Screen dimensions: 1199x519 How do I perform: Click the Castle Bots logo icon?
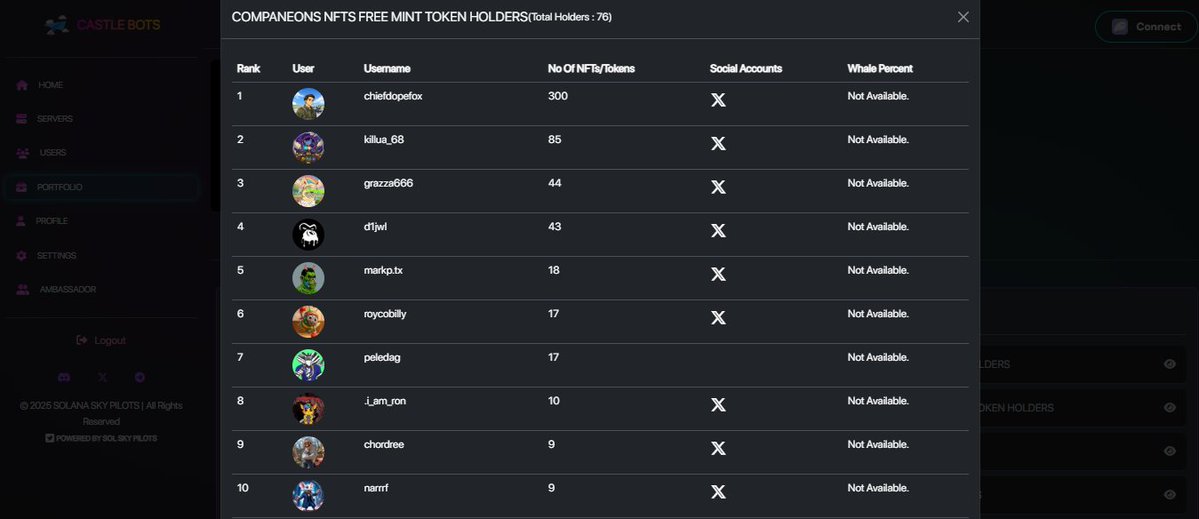point(57,25)
